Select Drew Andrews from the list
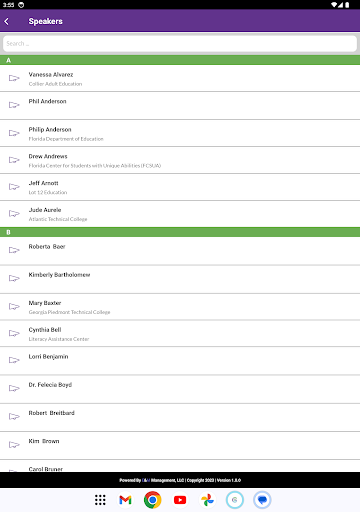The width and height of the screenshot is (360, 512). pyautogui.click(x=180, y=160)
